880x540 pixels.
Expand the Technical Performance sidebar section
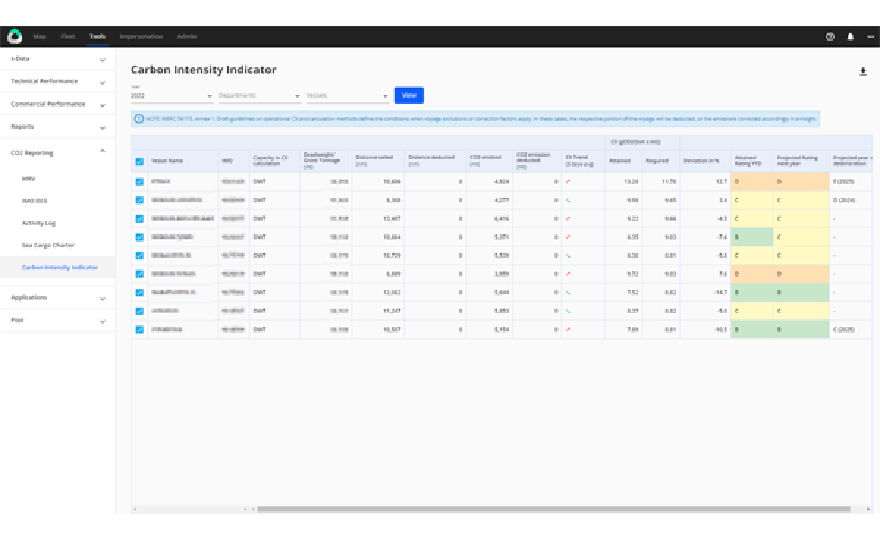pyautogui.click(x=57, y=81)
